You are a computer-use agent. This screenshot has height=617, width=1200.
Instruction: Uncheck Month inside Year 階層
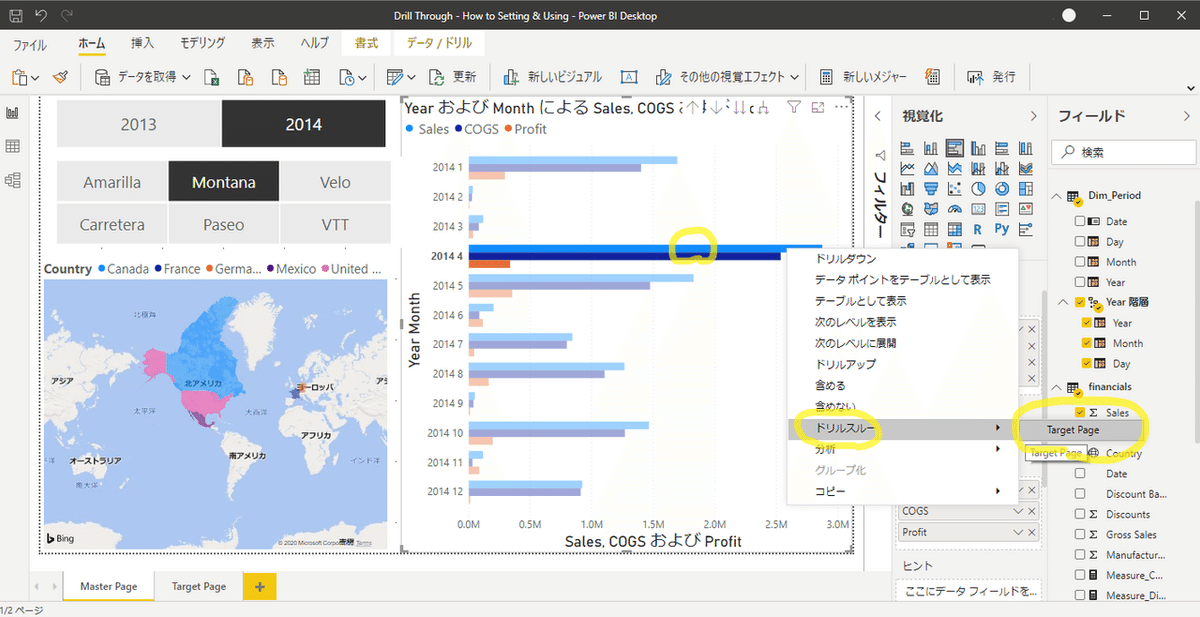pos(1088,343)
